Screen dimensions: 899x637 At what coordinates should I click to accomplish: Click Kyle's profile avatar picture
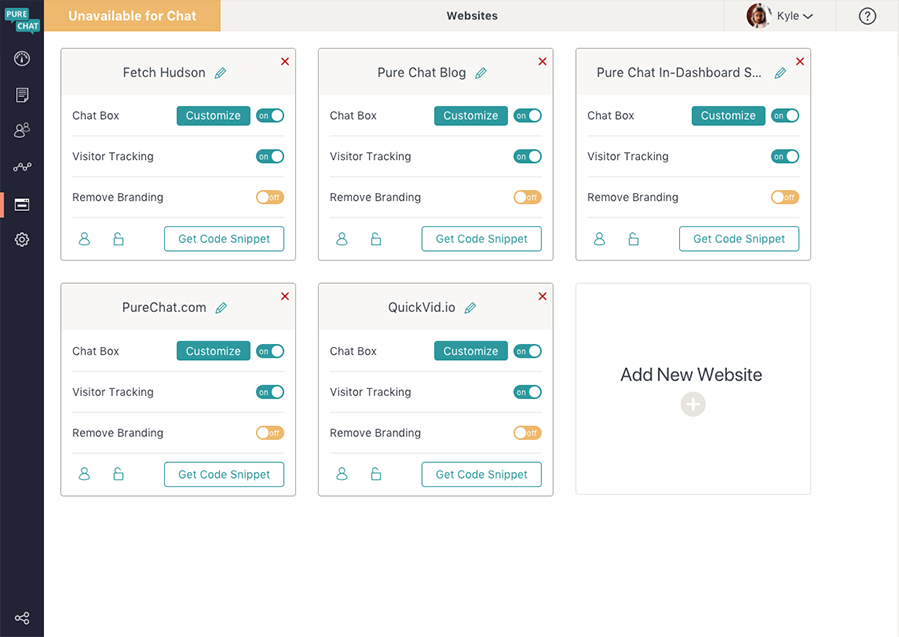click(x=758, y=16)
